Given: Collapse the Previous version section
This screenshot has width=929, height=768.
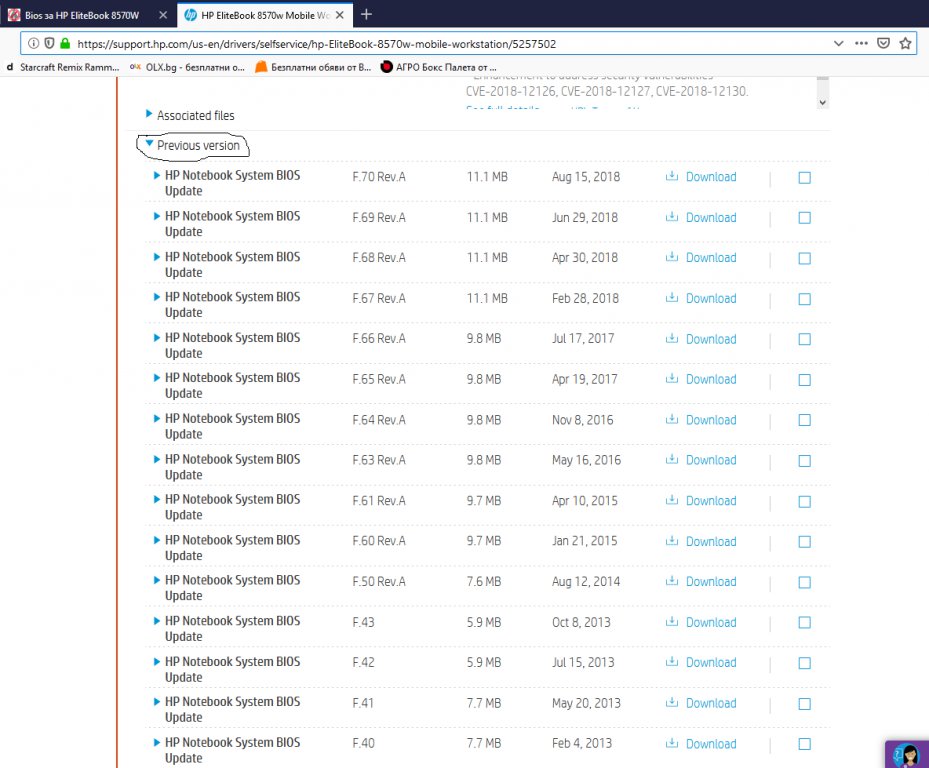Looking at the screenshot, I should tap(150, 145).
